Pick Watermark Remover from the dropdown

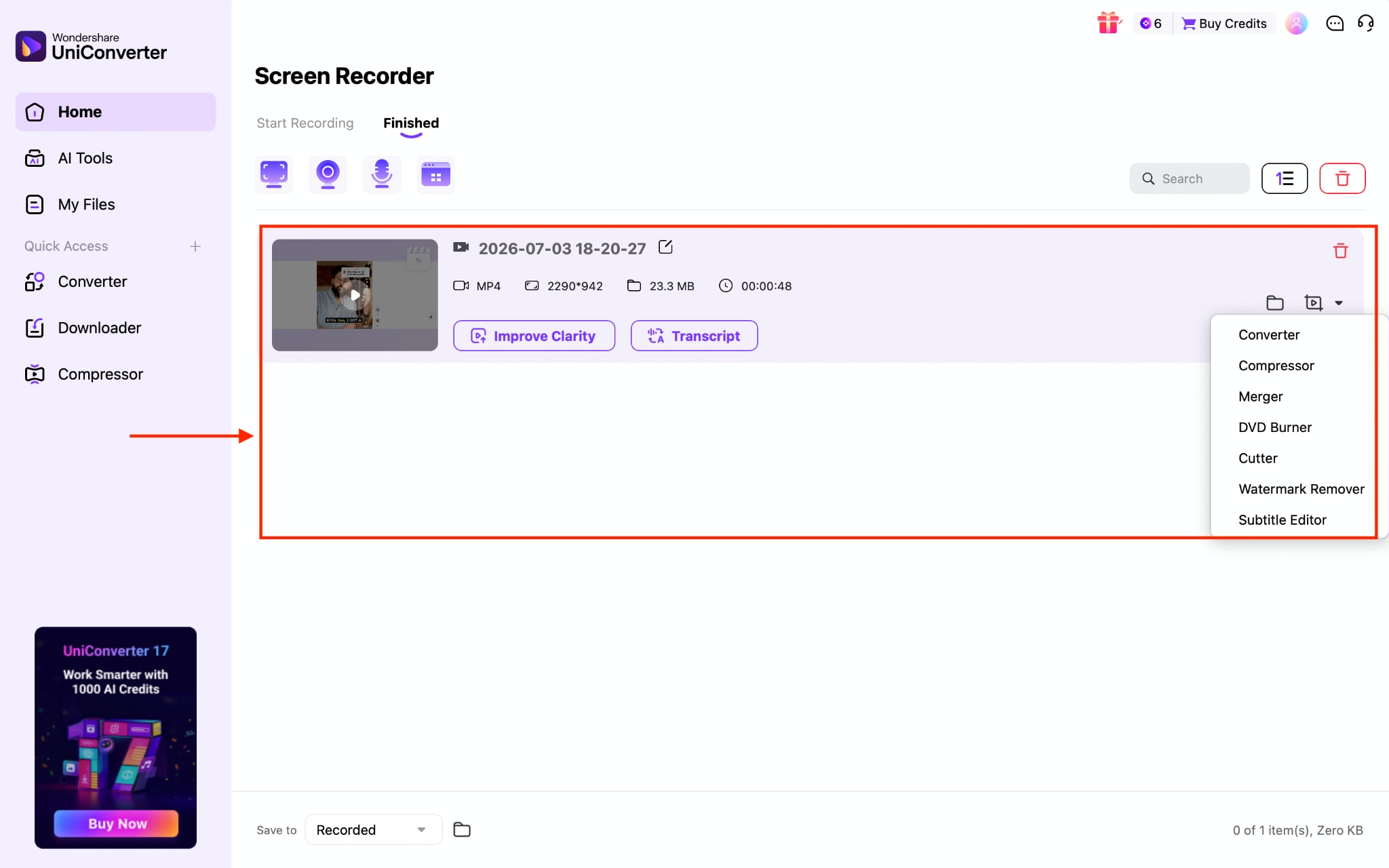tap(1302, 489)
